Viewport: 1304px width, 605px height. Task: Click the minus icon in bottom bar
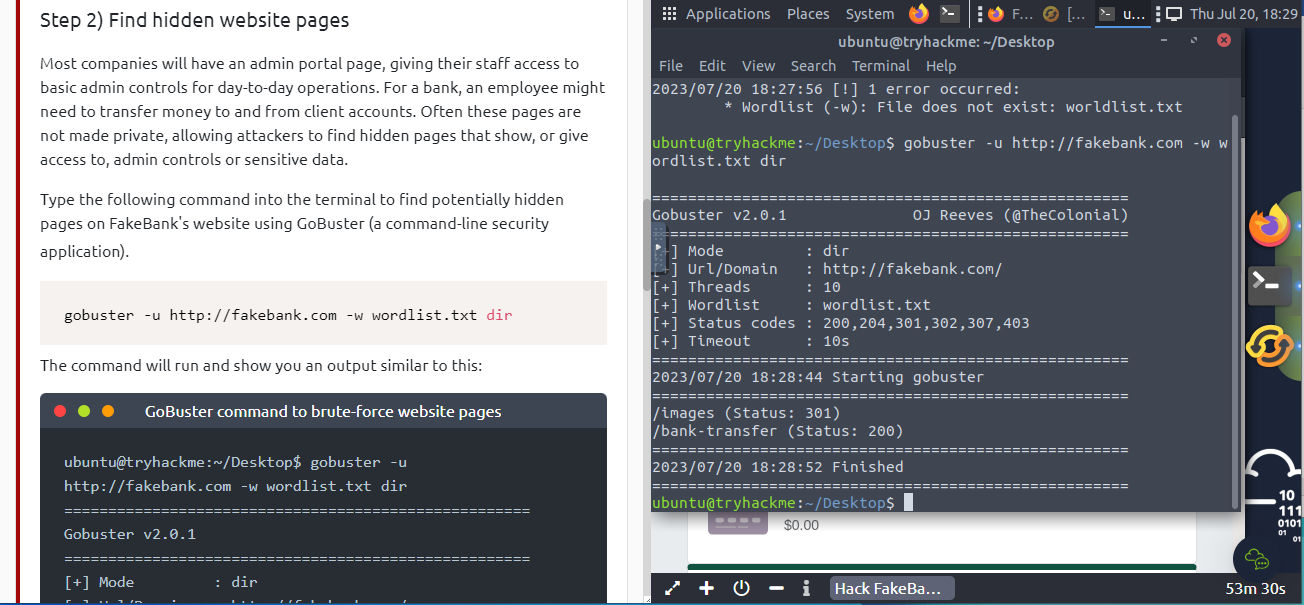[776, 588]
